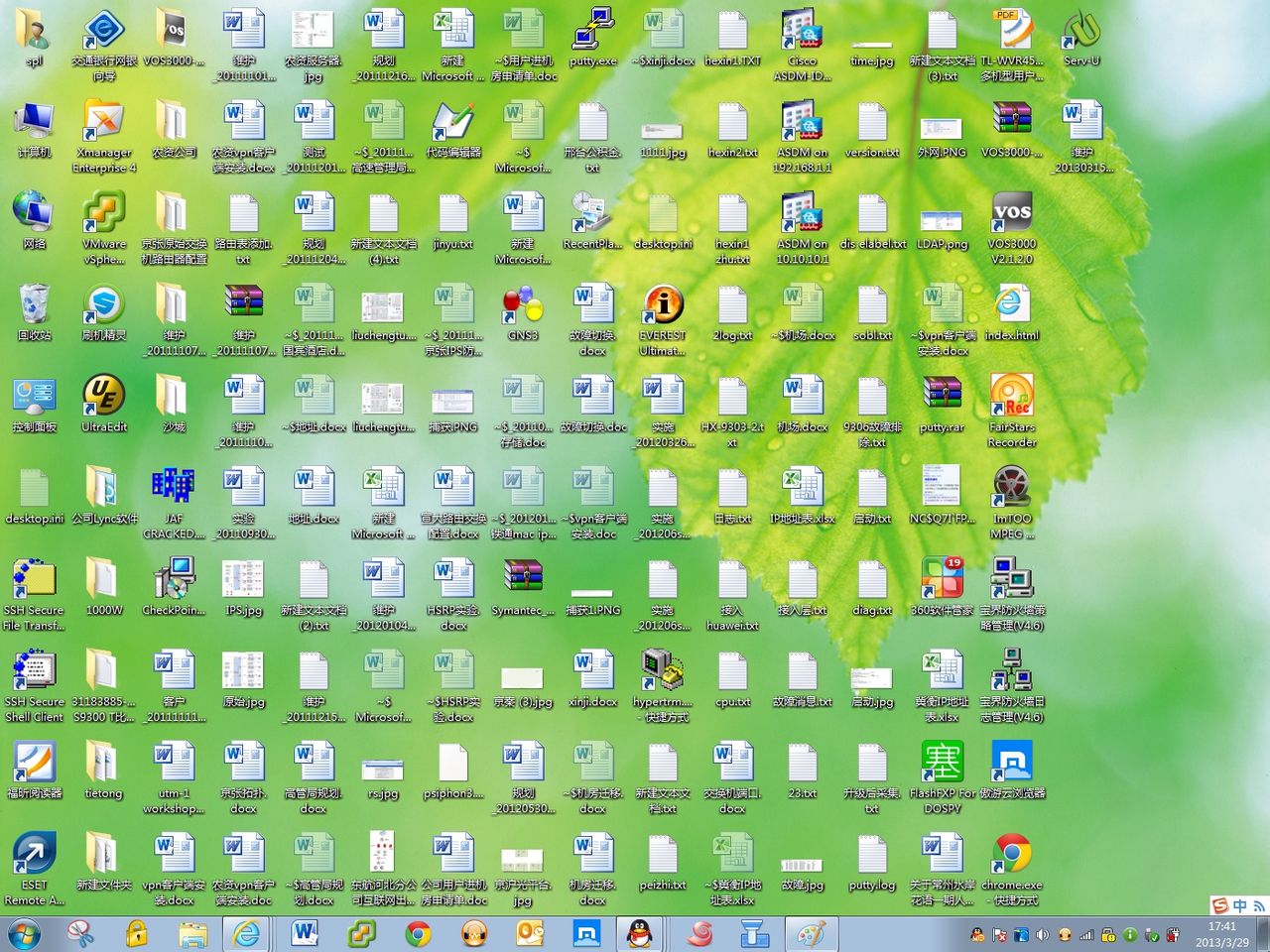Select the Serv-U shortcut icon
This screenshot has height=952, width=1270.
coord(1081,39)
